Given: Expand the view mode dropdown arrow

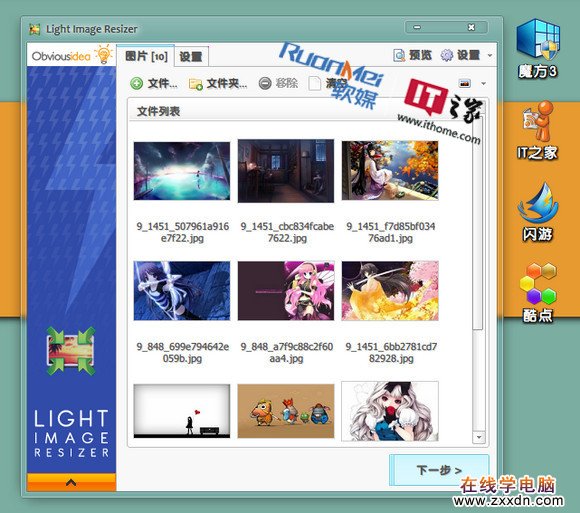Looking at the screenshot, I should click(x=483, y=84).
